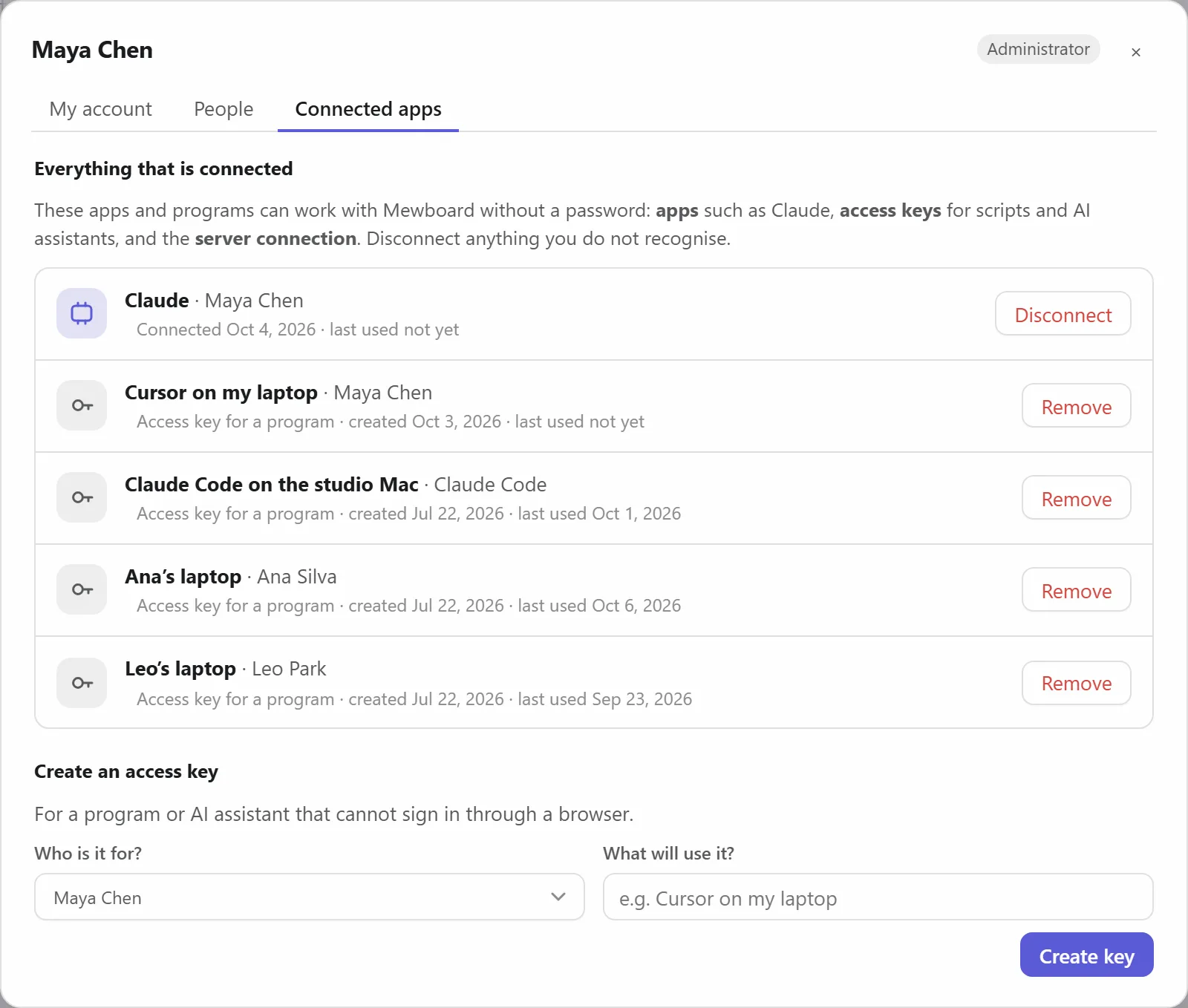Click 'last used Oct 1, 2026' detail line

click(x=600, y=514)
